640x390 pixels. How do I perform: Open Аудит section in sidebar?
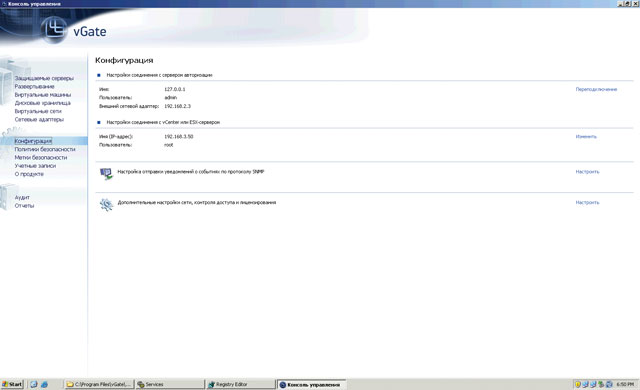pyautogui.click(x=22, y=197)
